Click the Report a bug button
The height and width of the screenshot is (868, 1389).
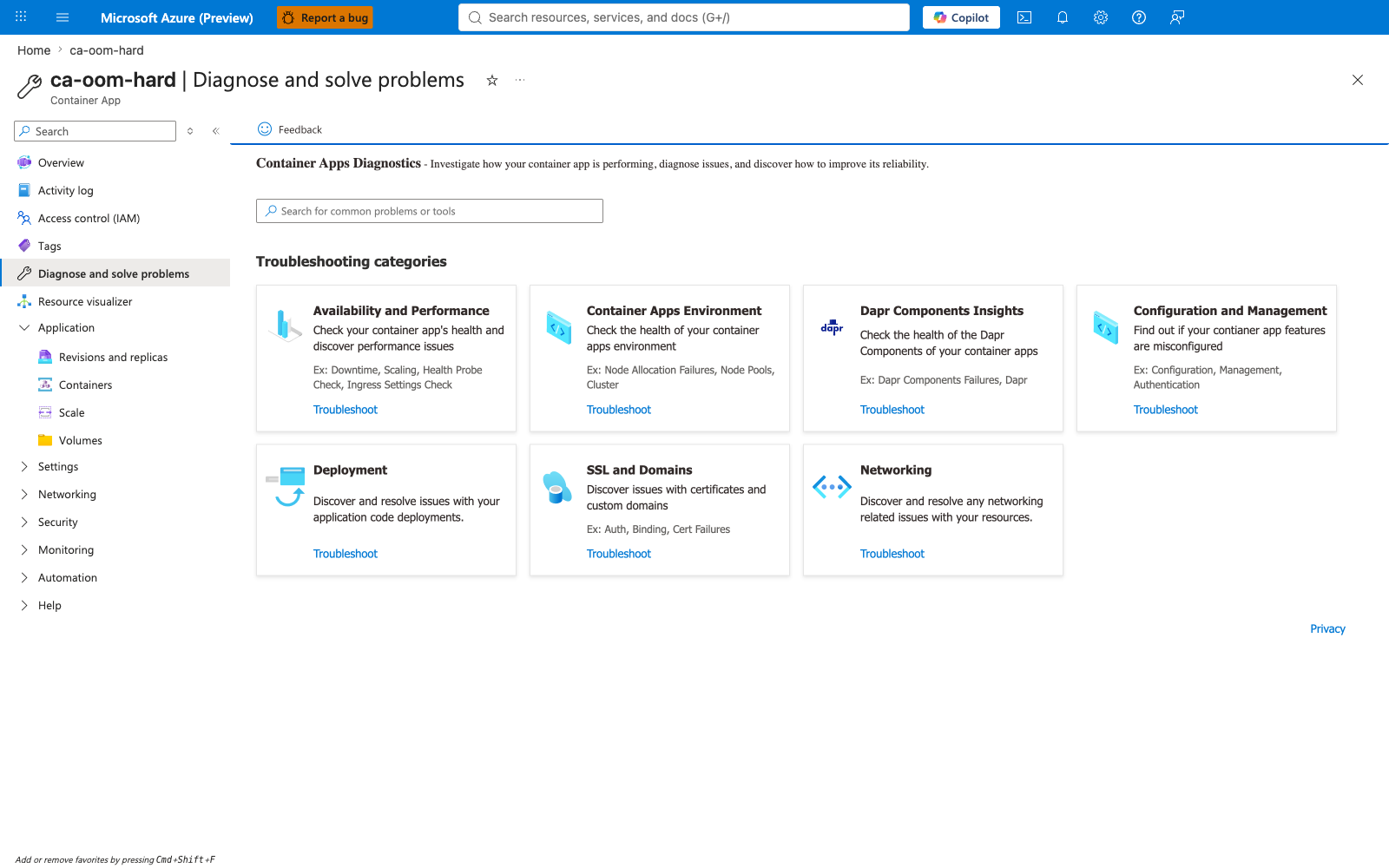pos(325,17)
